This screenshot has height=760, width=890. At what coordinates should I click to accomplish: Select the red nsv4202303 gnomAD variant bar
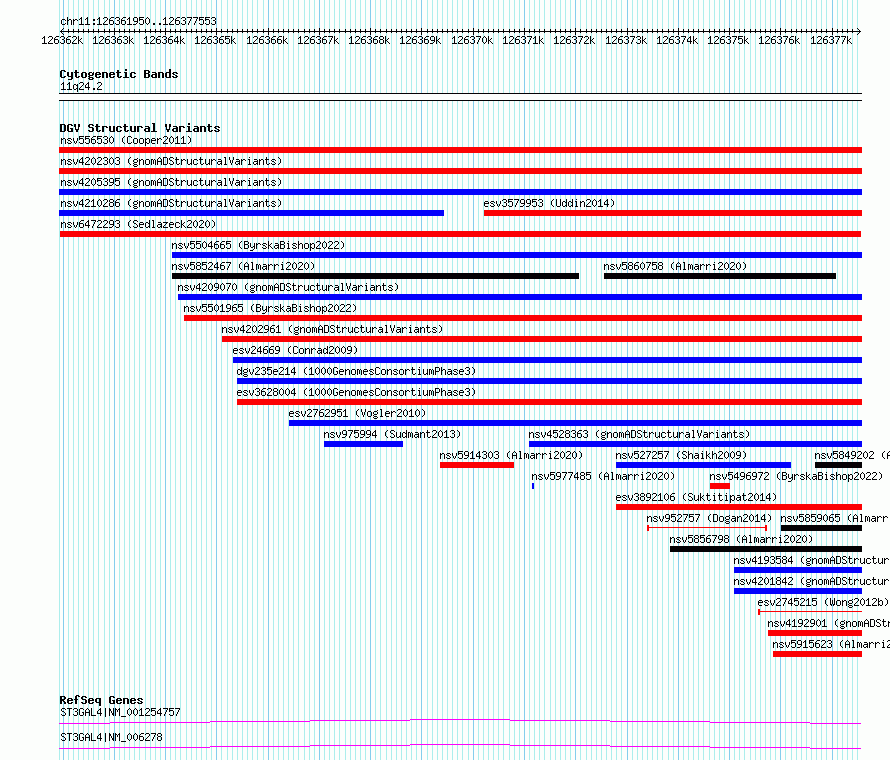pyautogui.click(x=460, y=171)
